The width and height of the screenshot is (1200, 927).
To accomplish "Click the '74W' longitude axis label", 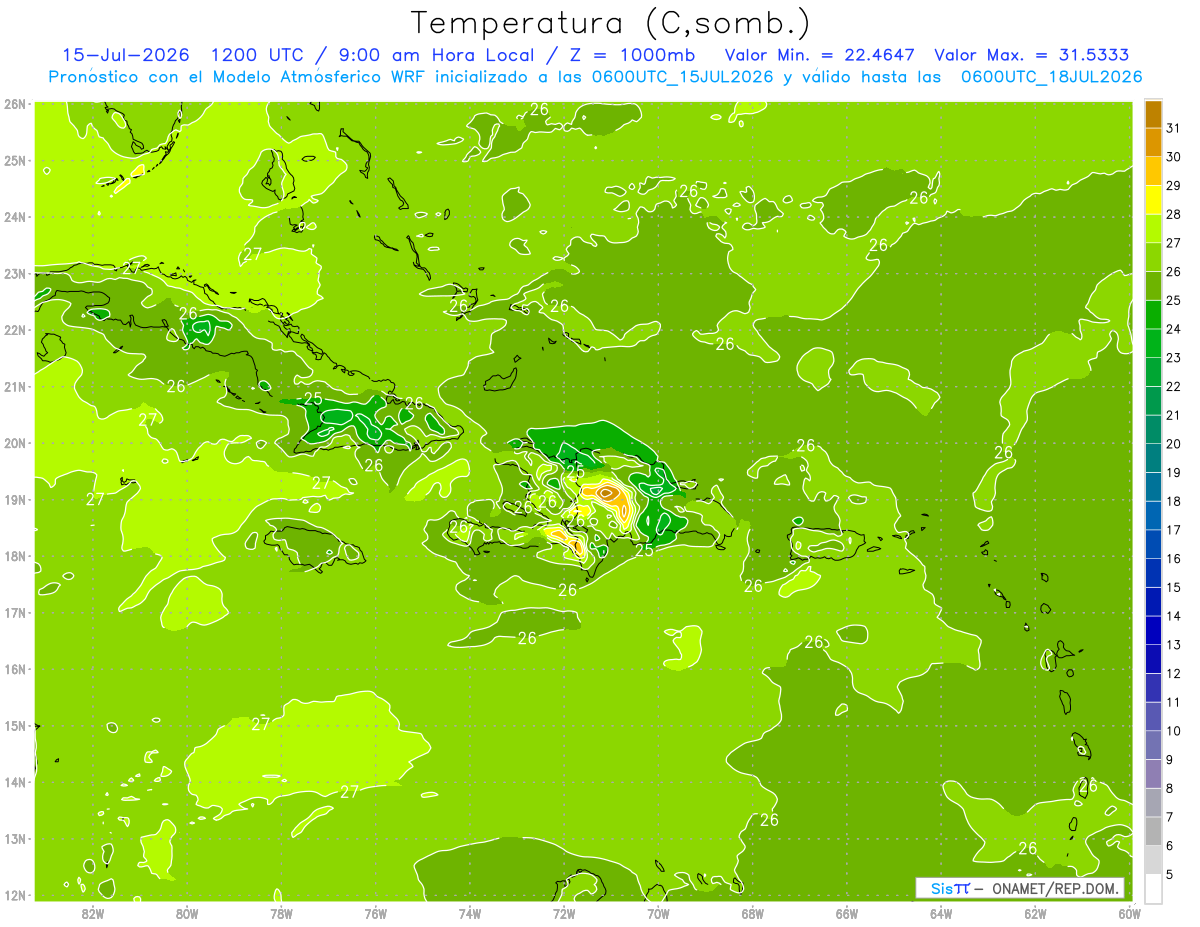I will click(x=470, y=912).
